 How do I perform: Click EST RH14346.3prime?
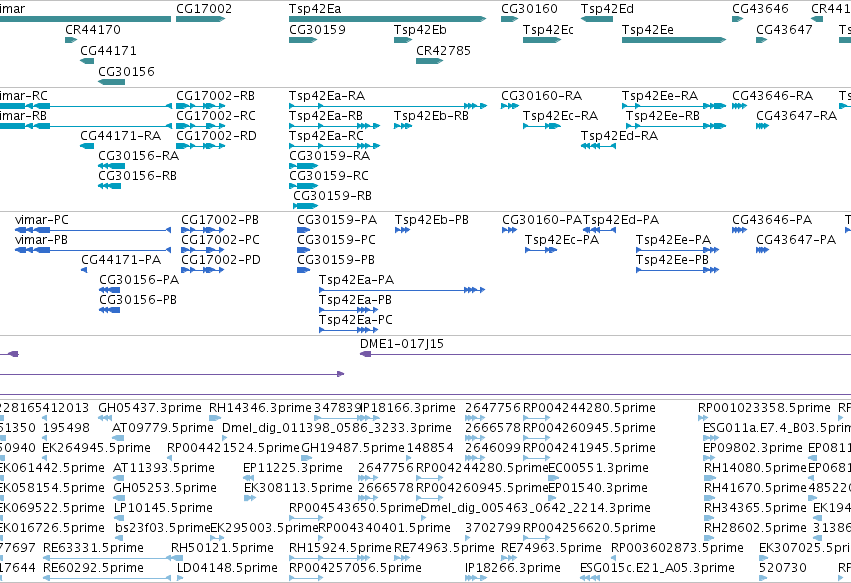(261, 408)
